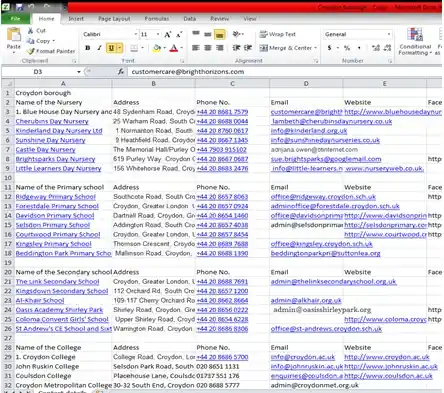The width and height of the screenshot is (444, 393).
Task: Open Conditional Formatting menu
Action: point(415,42)
